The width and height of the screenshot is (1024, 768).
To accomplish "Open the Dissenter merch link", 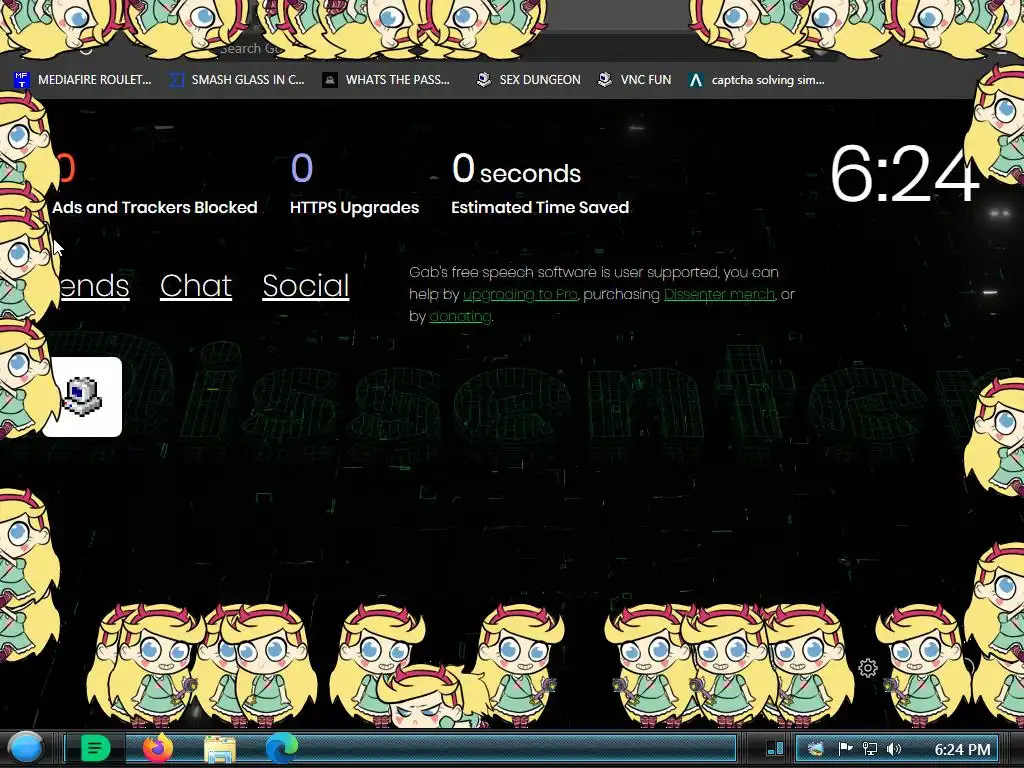I will point(719,295).
